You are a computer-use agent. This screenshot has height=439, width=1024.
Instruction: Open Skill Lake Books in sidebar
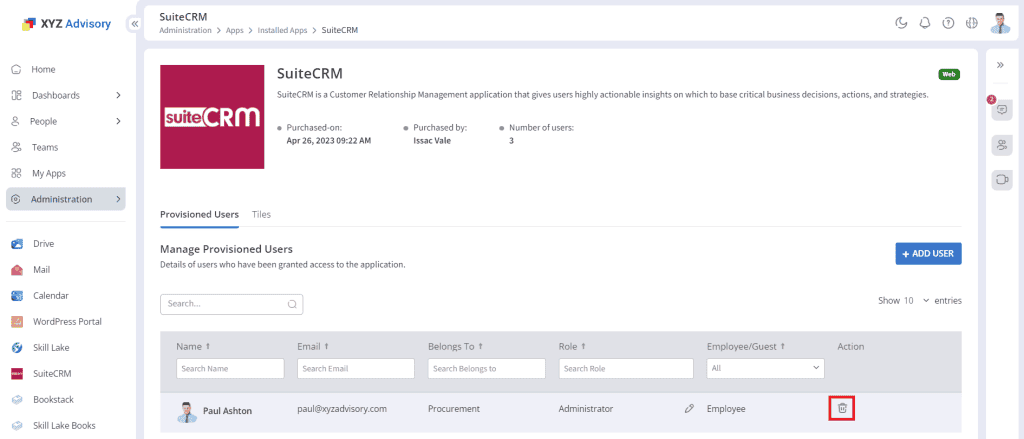[66, 425]
